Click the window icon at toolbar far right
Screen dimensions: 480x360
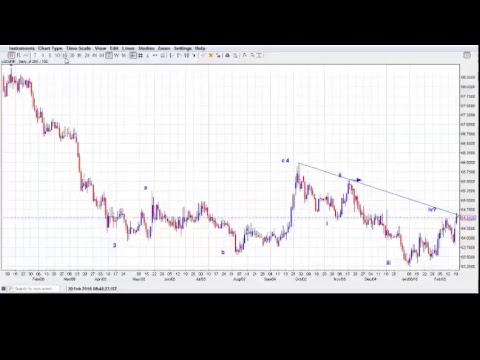[x=467, y=55]
